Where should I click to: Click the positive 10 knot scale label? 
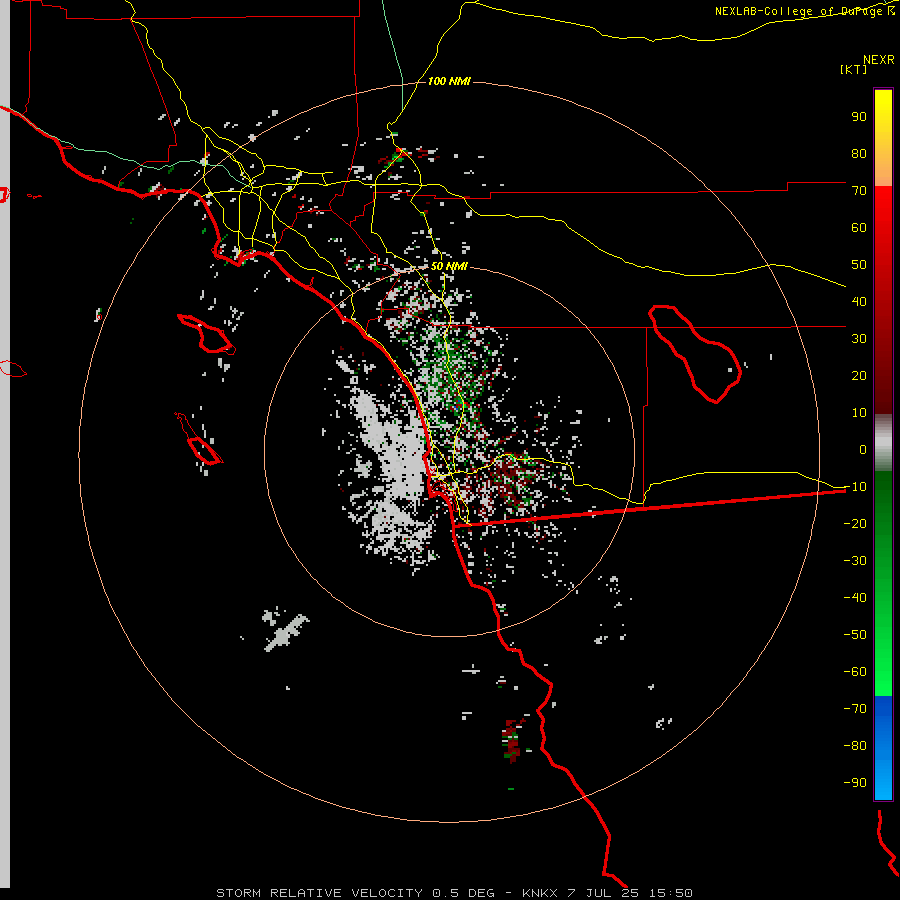pyautogui.click(x=859, y=413)
